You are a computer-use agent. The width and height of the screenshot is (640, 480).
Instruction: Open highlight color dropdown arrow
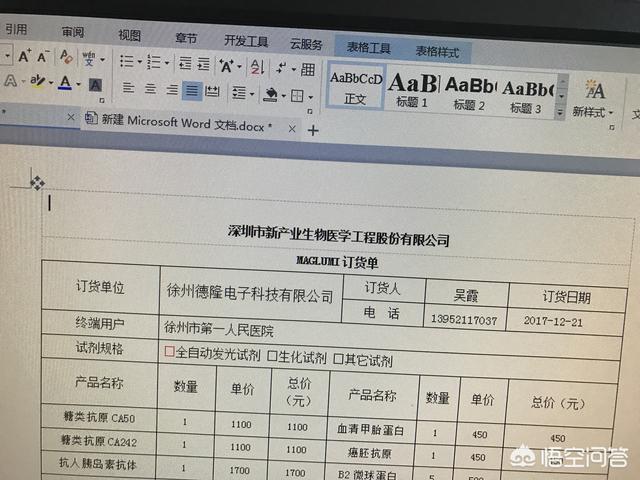click(51, 82)
